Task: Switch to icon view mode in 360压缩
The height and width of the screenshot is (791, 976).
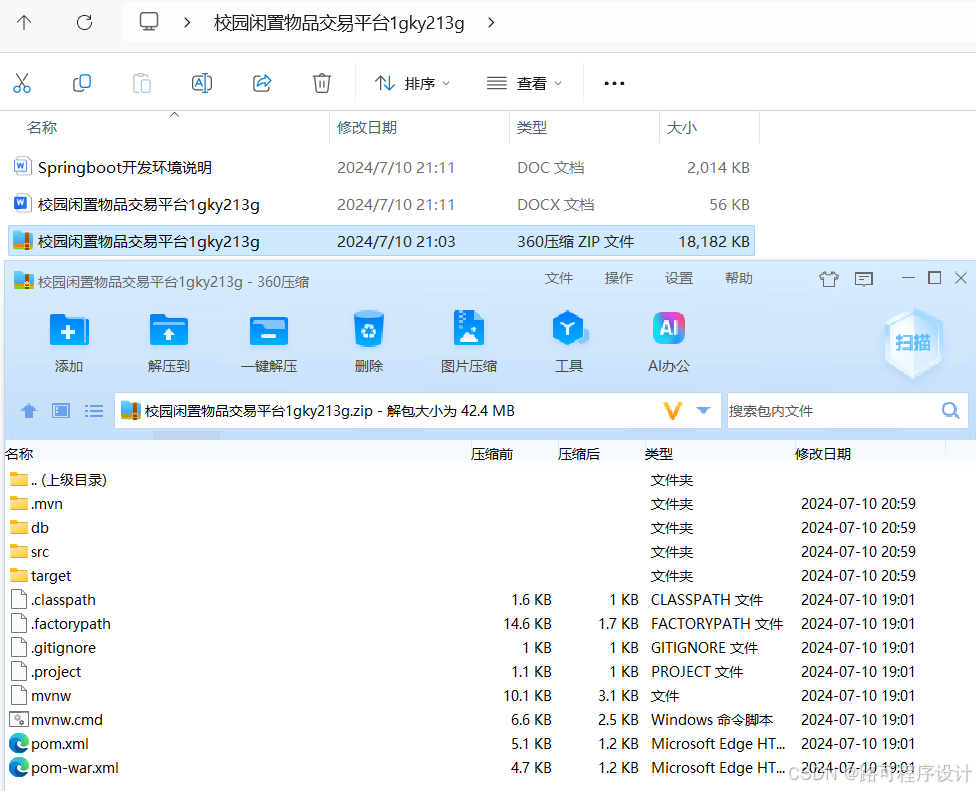Action: point(61,411)
